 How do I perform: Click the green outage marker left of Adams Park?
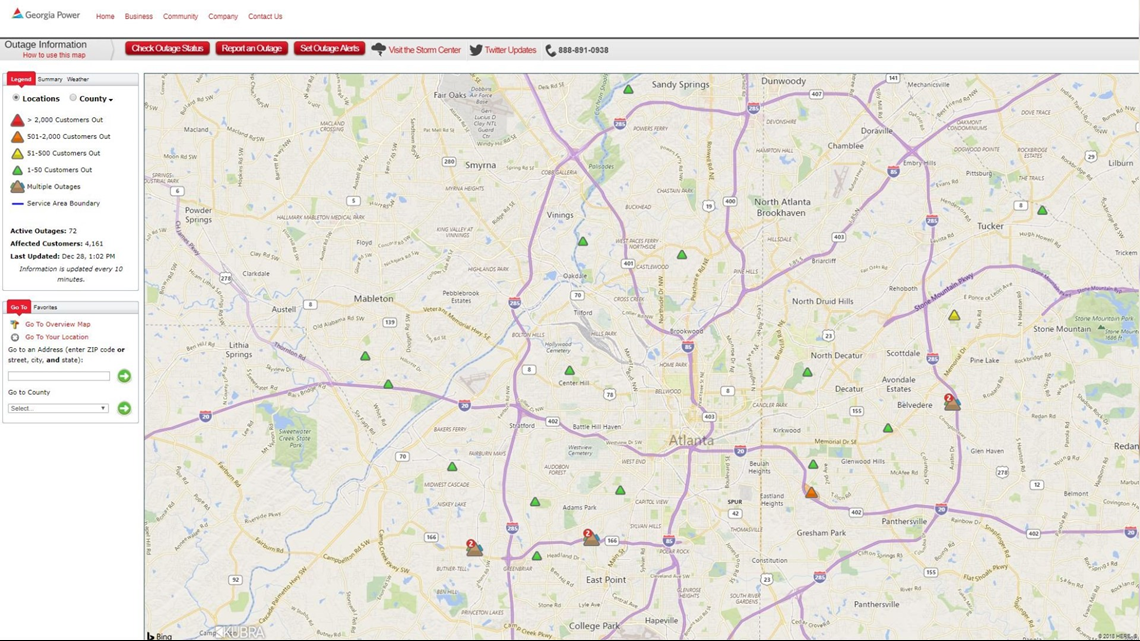click(535, 502)
